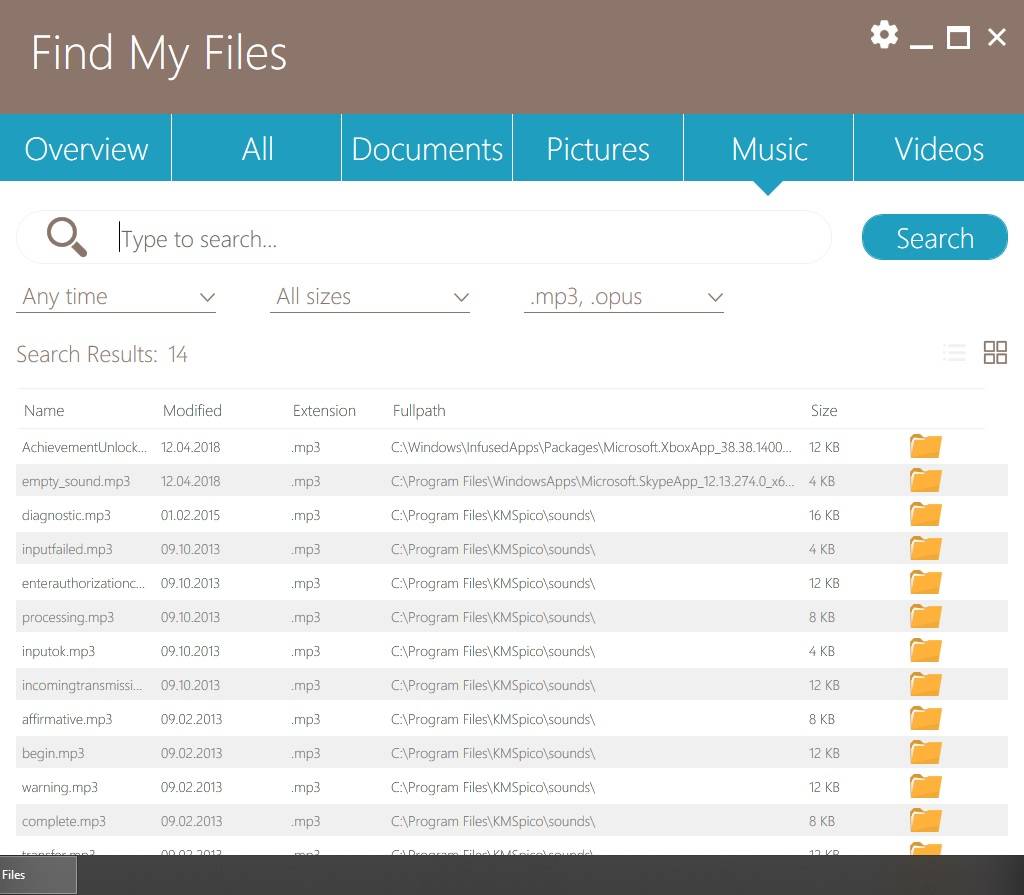The image size is (1024, 895).
Task: Open folder for AchievementUnlock file
Action: click(925, 446)
